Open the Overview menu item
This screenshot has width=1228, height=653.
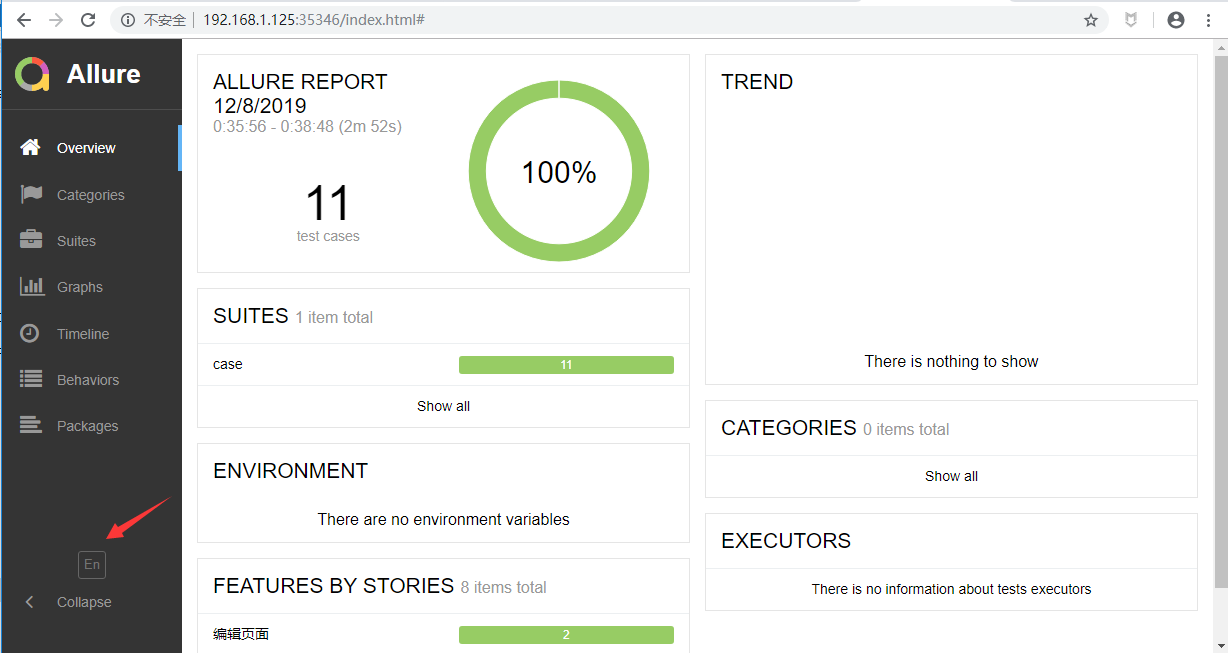[x=91, y=148]
